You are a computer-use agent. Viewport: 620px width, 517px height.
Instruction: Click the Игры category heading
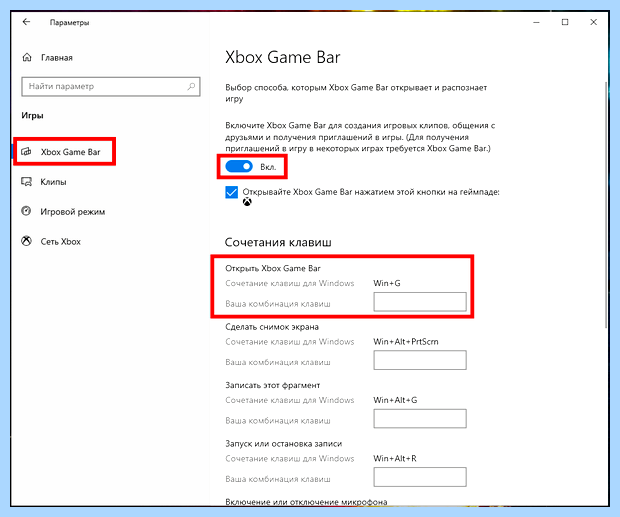tap(32, 116)
